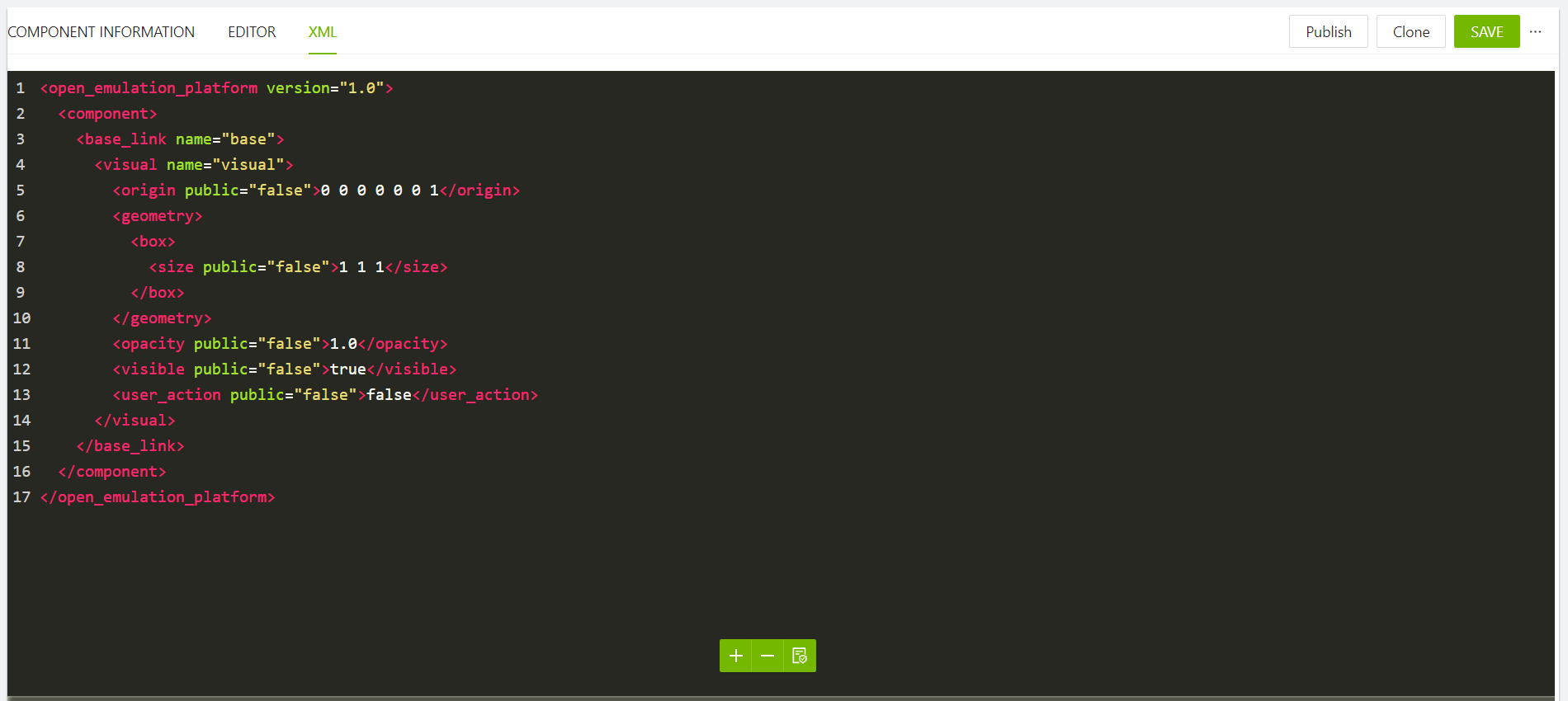Open the more options ellipsis menu
Viewport: 1568px width, 701px height.
pyautogui.click(x=1536, y=31)
